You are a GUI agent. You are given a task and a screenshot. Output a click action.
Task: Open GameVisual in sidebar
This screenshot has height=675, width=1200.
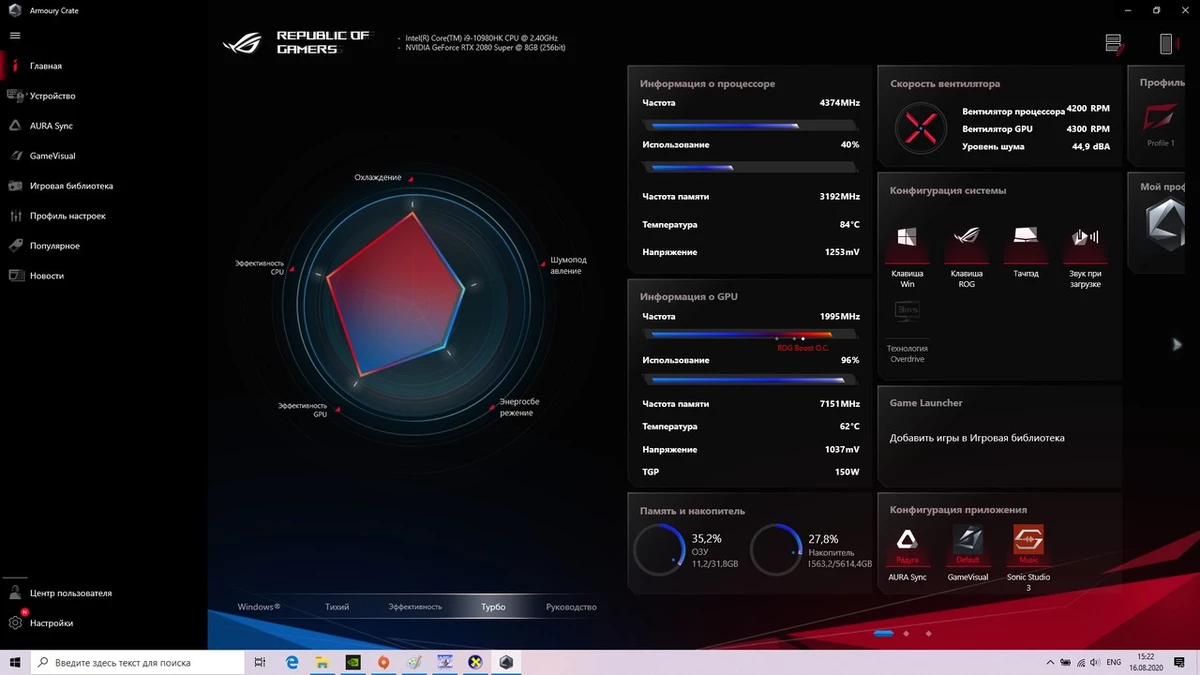point(52,156)
